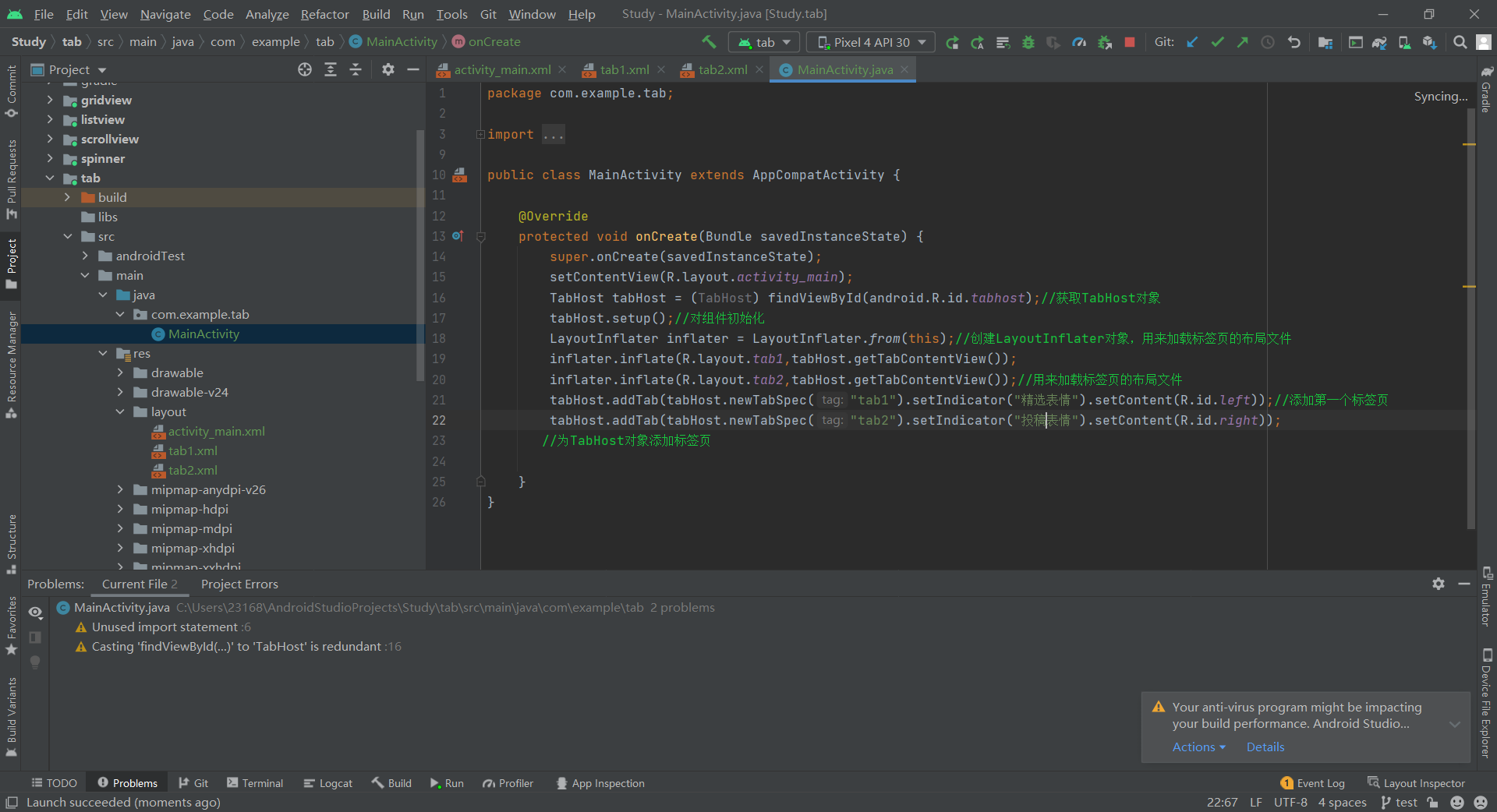Open the Project panel settings gear
This screenshot has width=1497, height=812.
pos(388,70)
